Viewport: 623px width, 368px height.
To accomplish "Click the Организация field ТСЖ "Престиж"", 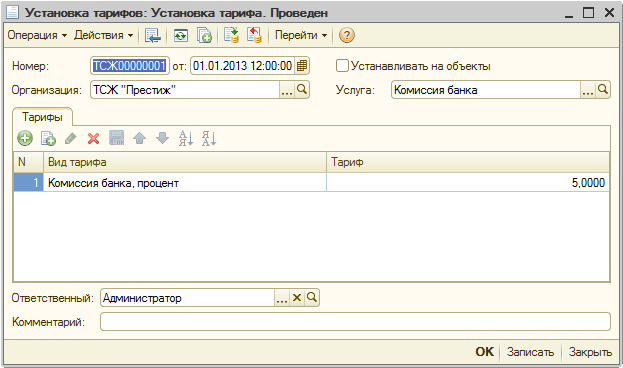I will pyautogui.click(x=185, y=90).
